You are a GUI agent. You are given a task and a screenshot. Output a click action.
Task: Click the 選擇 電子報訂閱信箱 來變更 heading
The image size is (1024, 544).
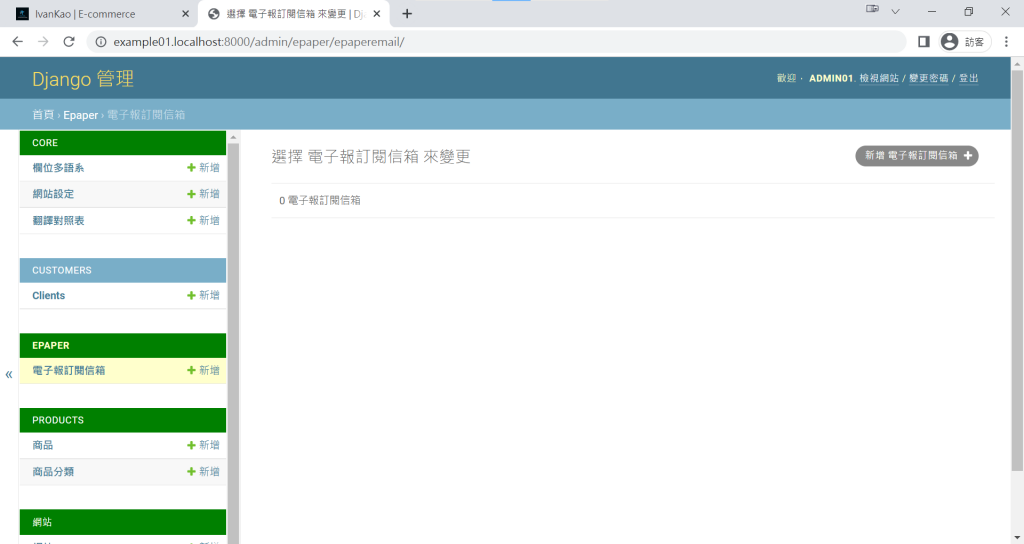point(371,157)
